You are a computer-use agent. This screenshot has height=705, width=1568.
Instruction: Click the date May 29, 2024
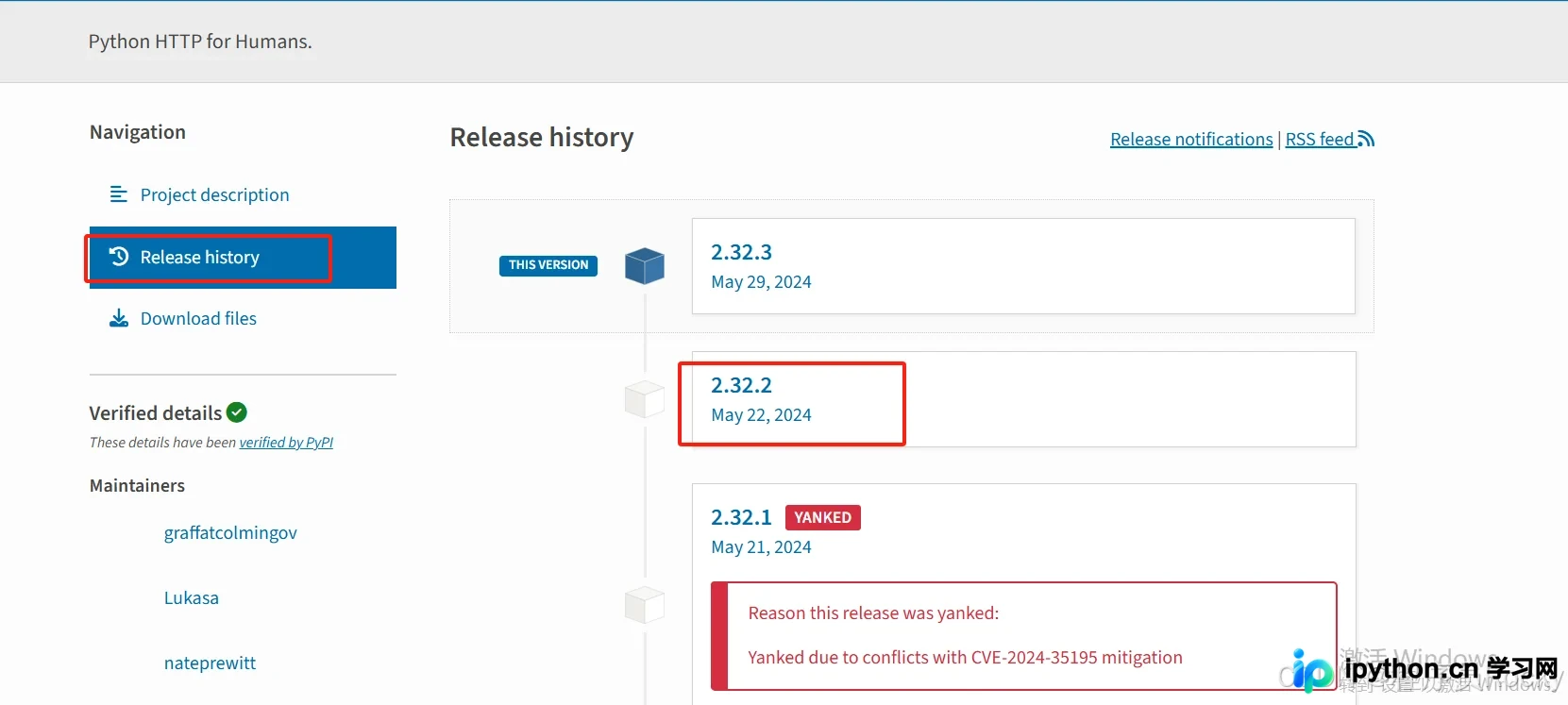[x=761, y=282]
